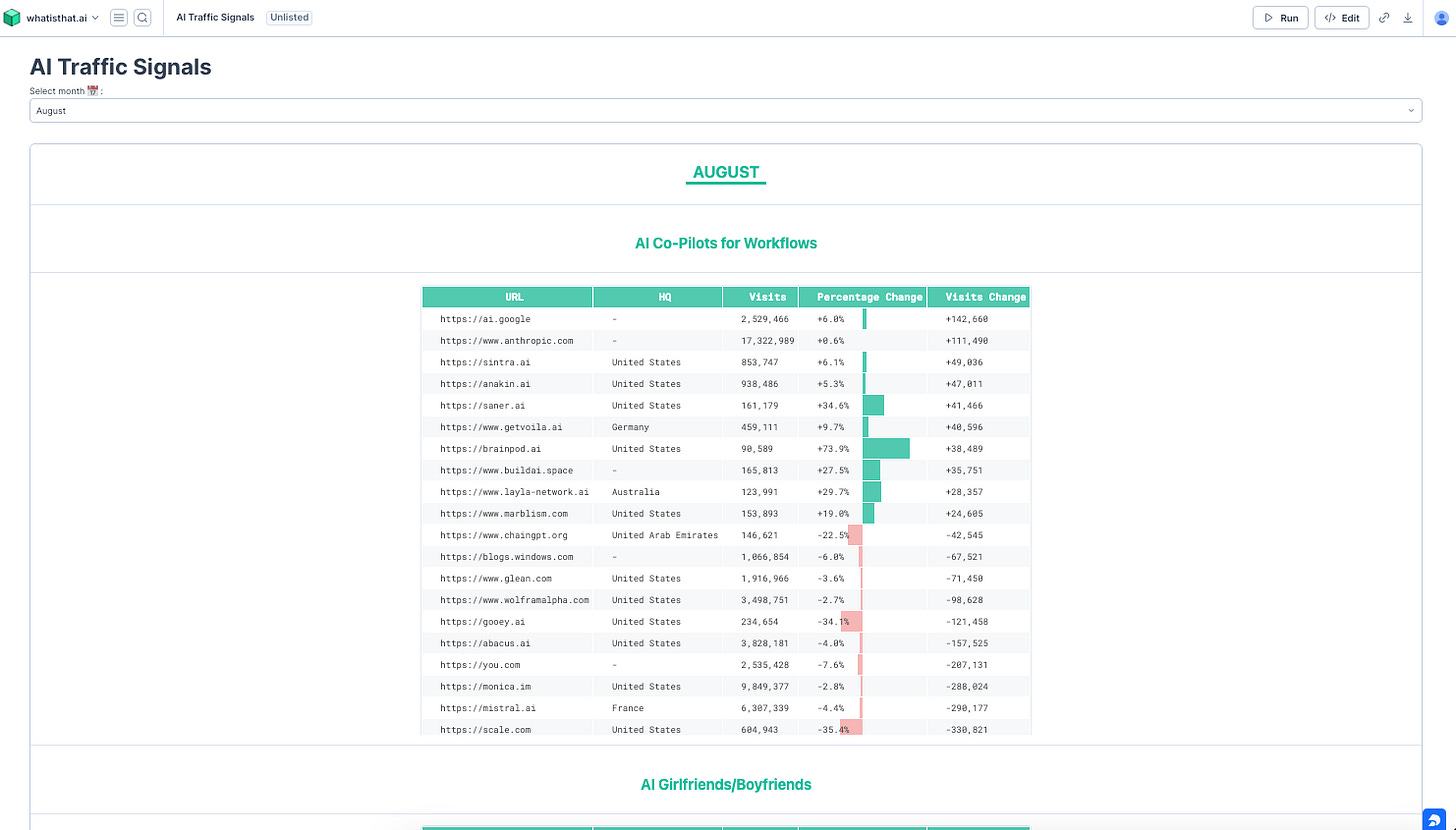The width and height of the screenshot is (1456, 830).
Task: Open the blue chat widget icon
Action: [x=1435, y=819]
